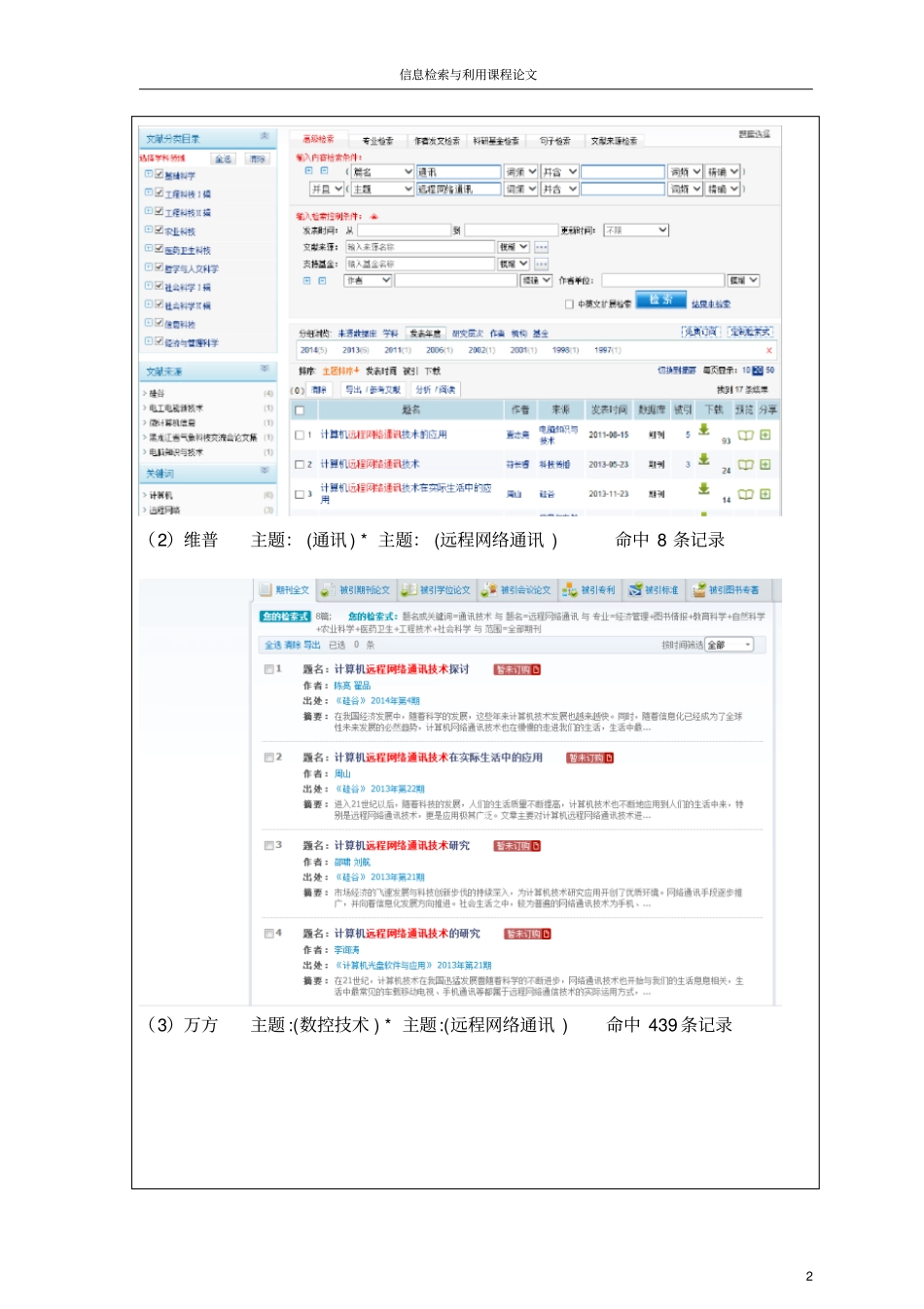Toggle the 医药卫生科技 category checkbox

pos(160,248)
